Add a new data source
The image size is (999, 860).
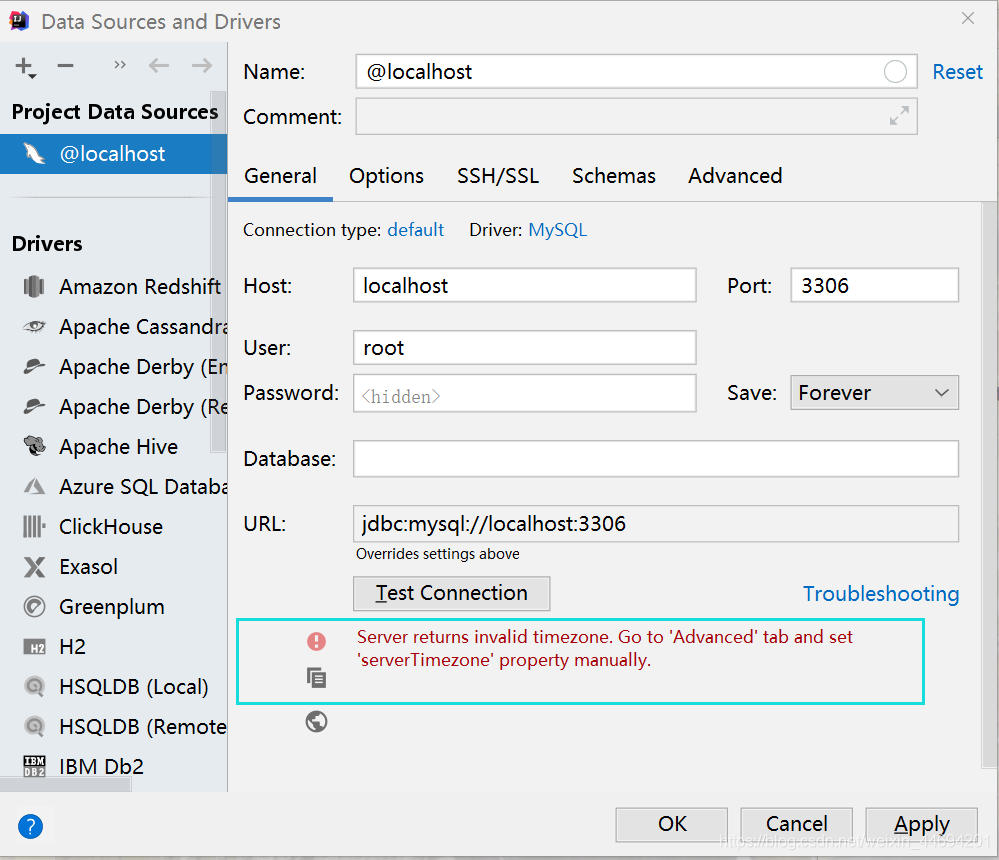pyautogui.click(x=23, y=67)
